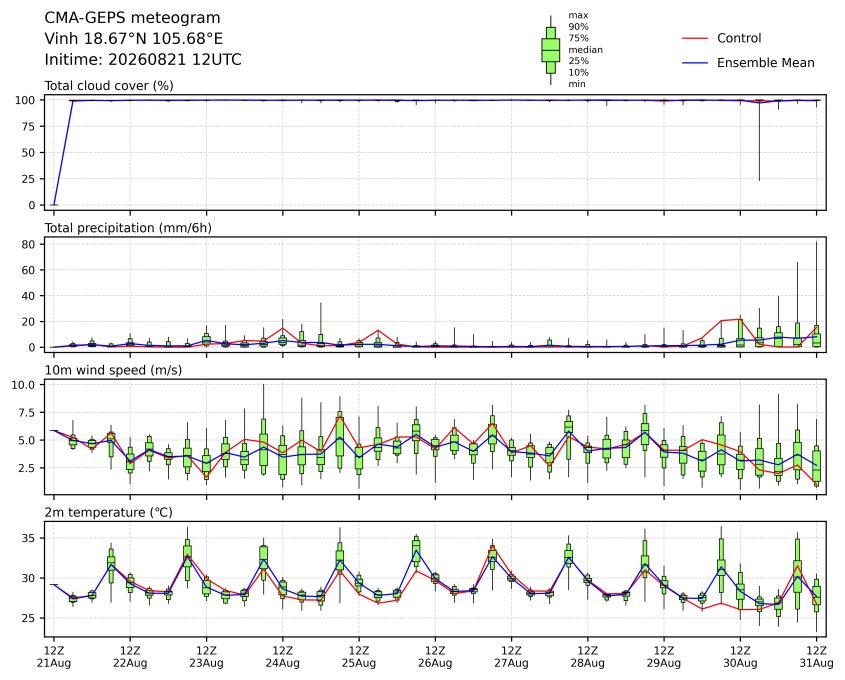This screenshot has height=680, width=845.
Task: Select the 'Vinh 18.67°N 105.68°E' location line
Action: coord(134,39)
